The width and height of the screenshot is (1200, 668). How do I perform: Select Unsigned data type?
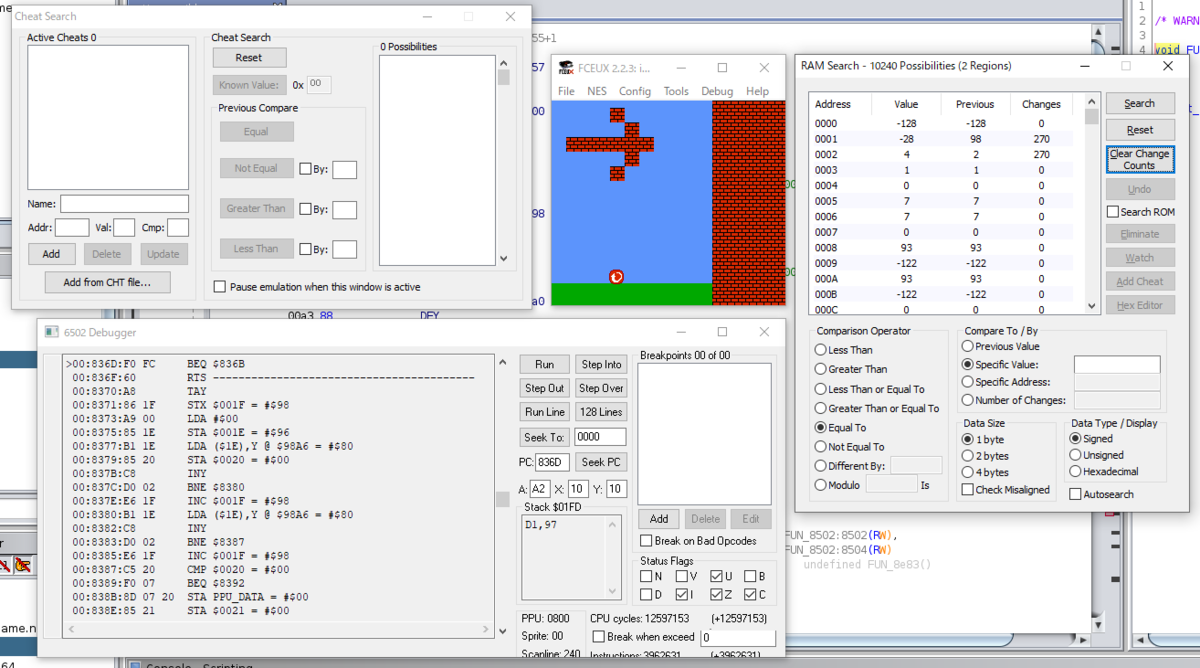pyautogui.click(x=1075, y=455)
